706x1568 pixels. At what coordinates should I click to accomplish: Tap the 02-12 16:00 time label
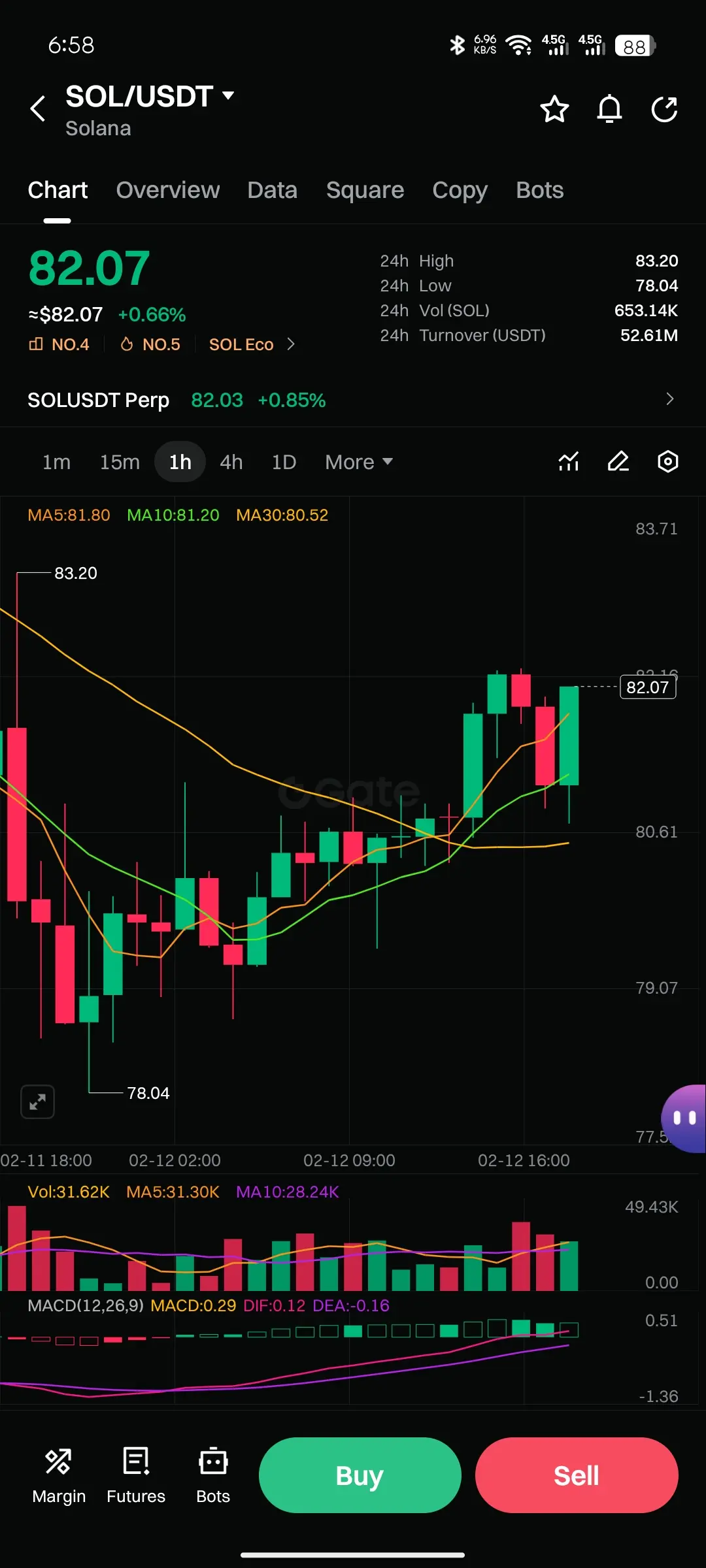[524, 1160]
